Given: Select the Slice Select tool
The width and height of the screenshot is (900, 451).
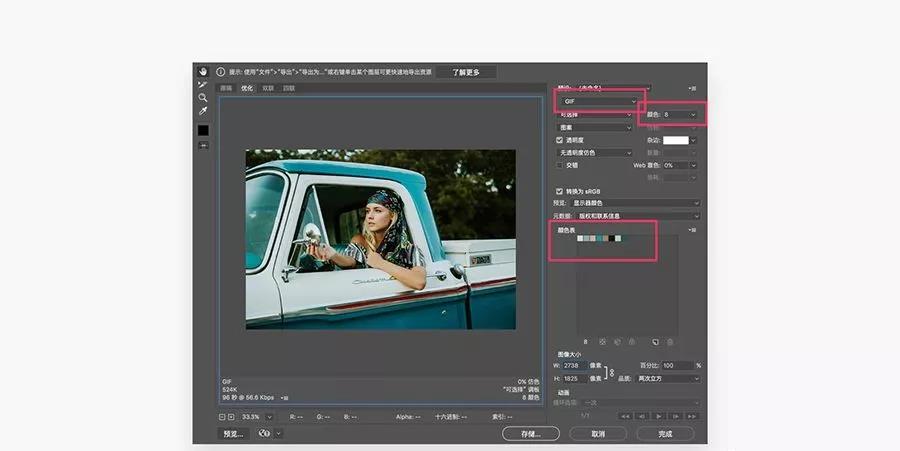Looking at the screenshot, I should pyautogui.click(x=202, y=85).
